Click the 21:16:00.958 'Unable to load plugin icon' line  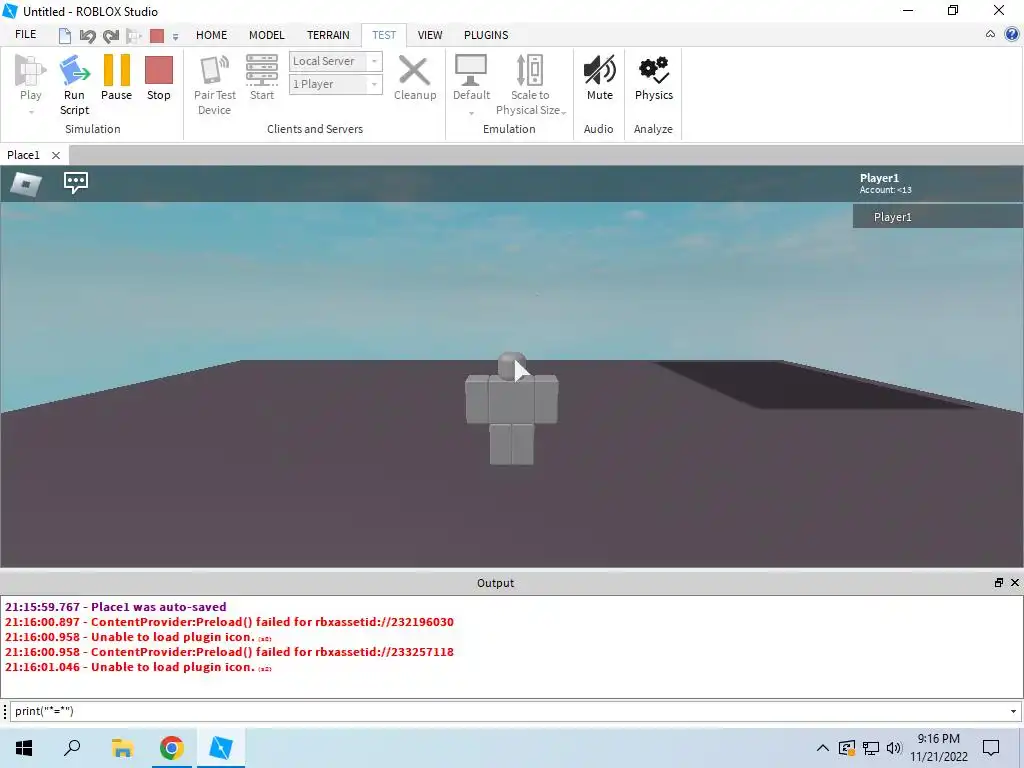coord(138,637)
